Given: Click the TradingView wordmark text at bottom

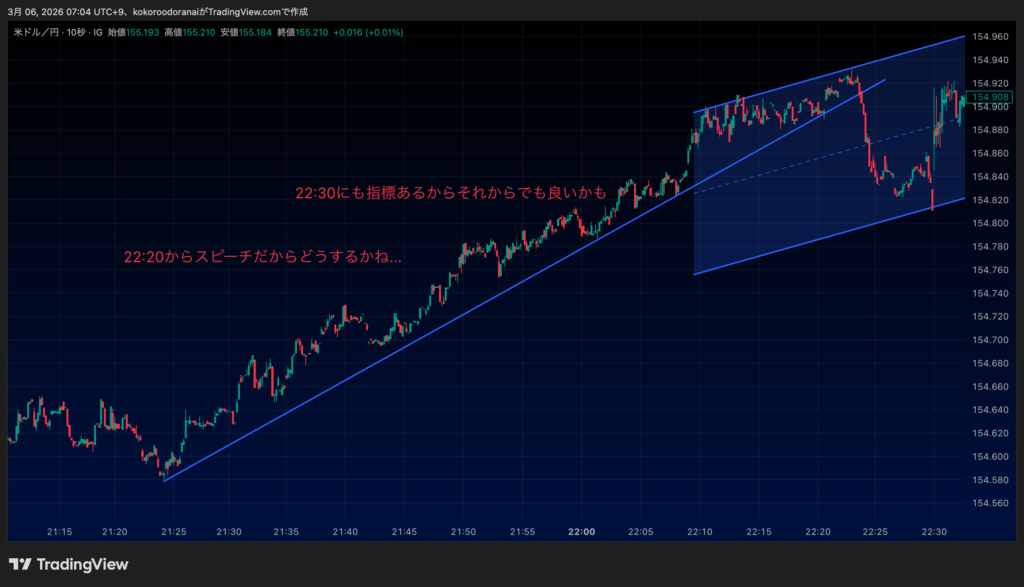Looking at the screenshot, I should pyautogui.click(x=82, y=565).
